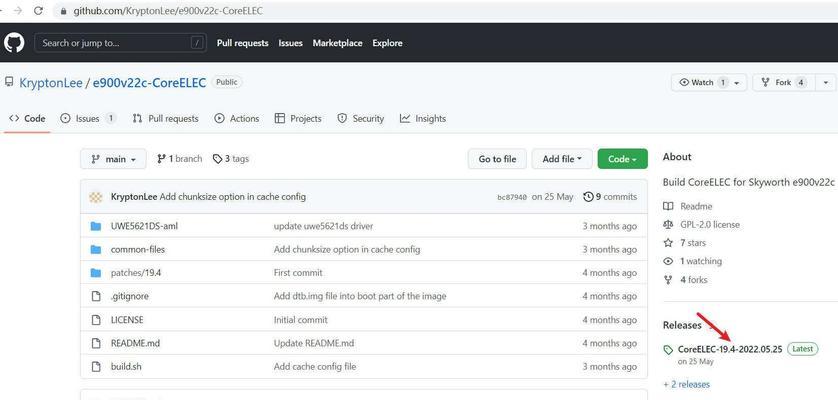Open the Releases heading link

682,325
